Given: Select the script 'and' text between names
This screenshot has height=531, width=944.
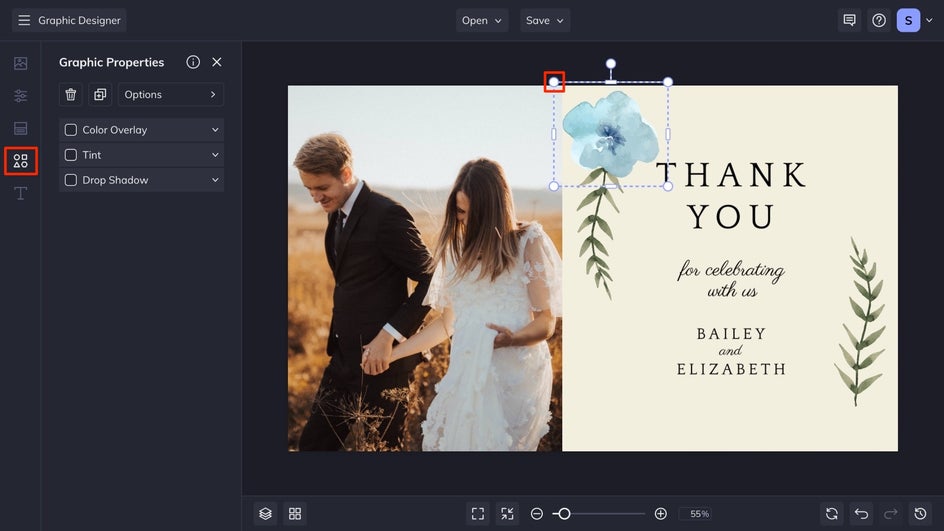Looking at the screenshot, I should point(730,351).
